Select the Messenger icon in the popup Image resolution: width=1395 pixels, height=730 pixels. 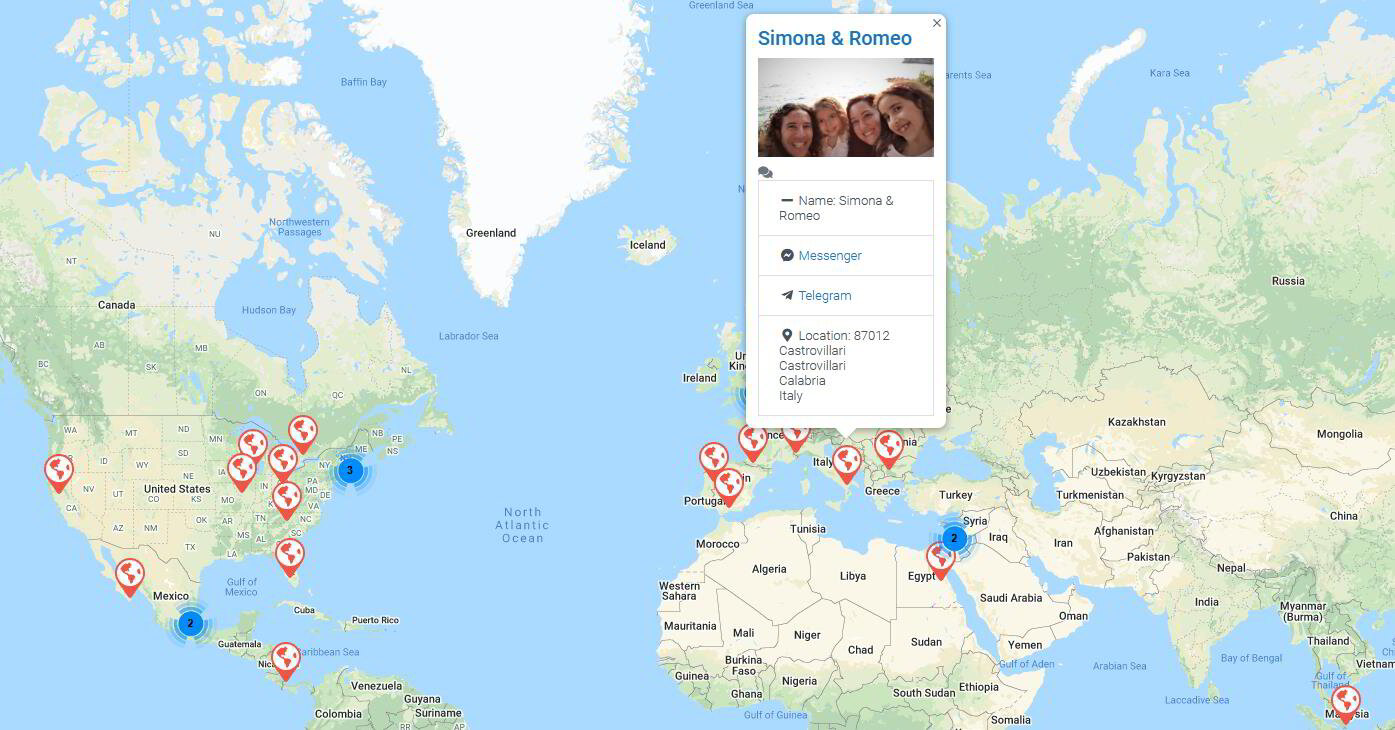point(787,255)
